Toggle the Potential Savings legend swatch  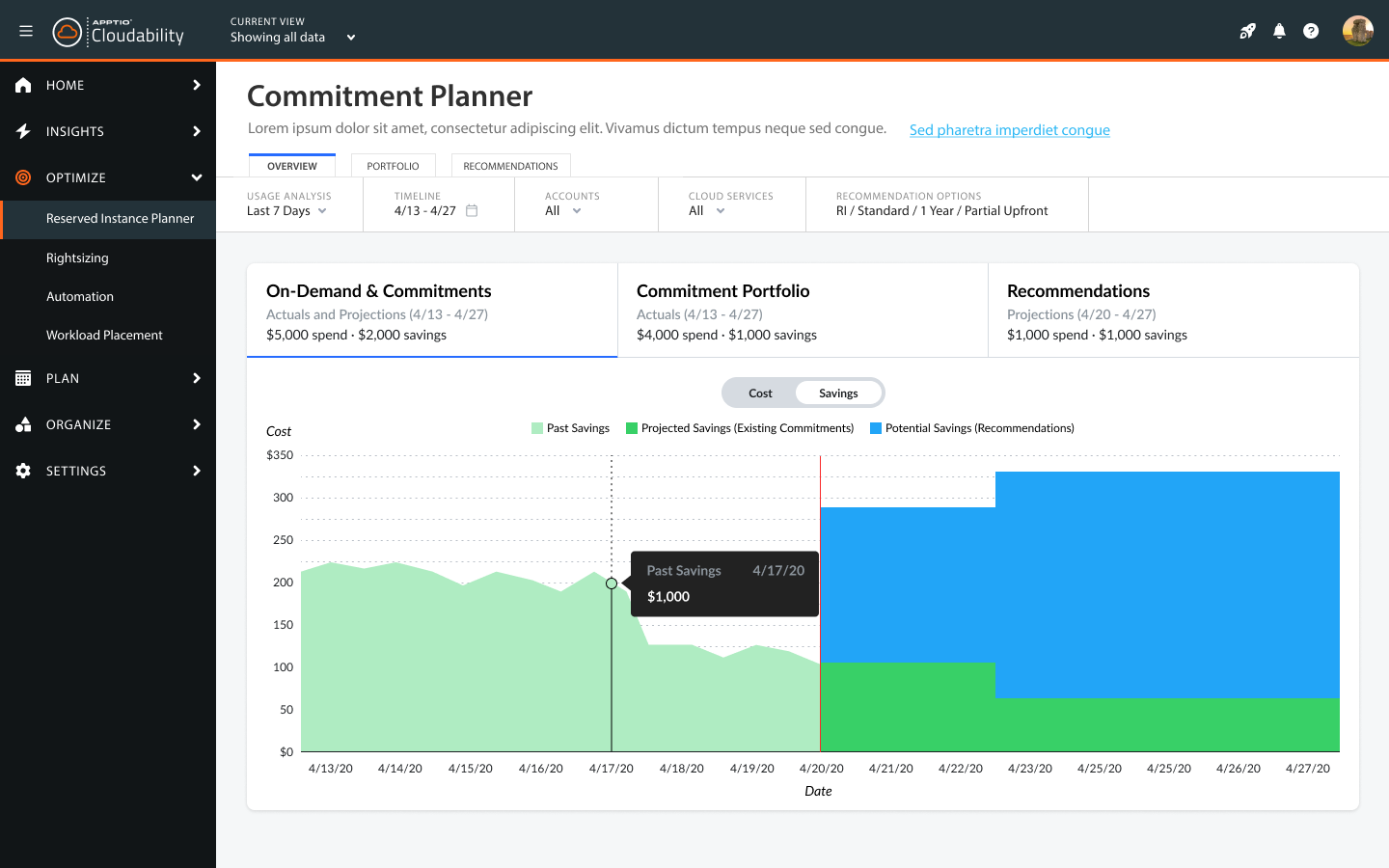coord(876,428)
